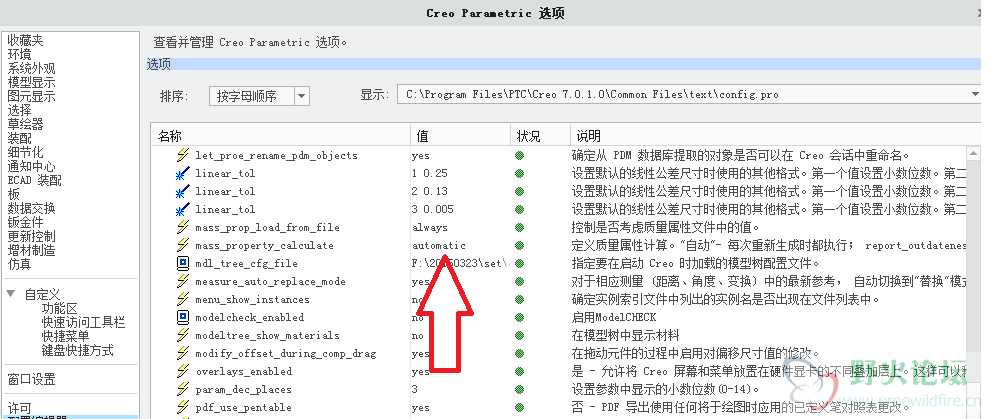Screen dimensions: 991x419
Task: Select the modelcheck_enabled option name
Action: [x=250, y=317]
